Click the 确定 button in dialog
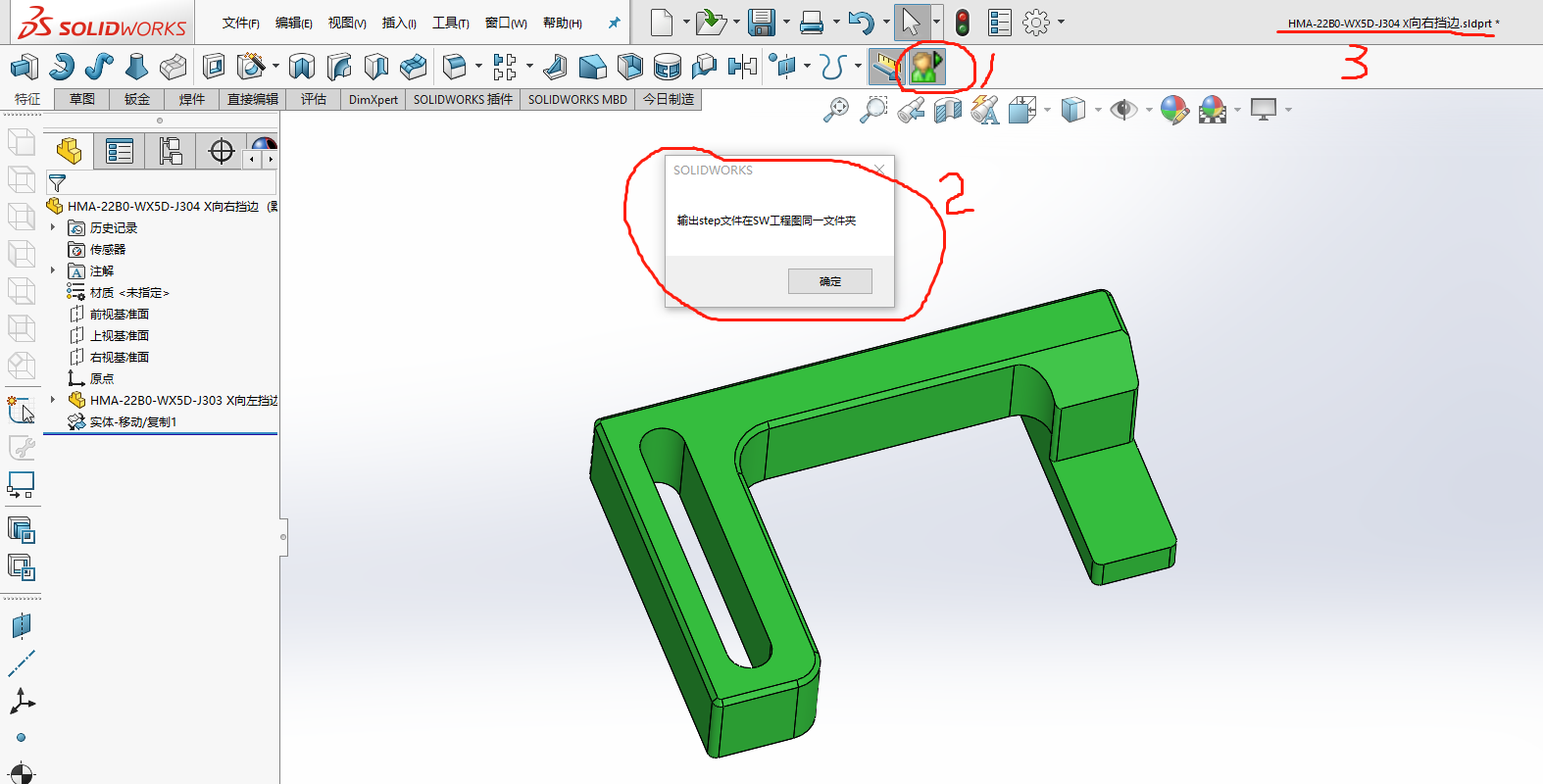Image resolution: width=1543 pixels, height=784 pixels. [x=829, y=281]
